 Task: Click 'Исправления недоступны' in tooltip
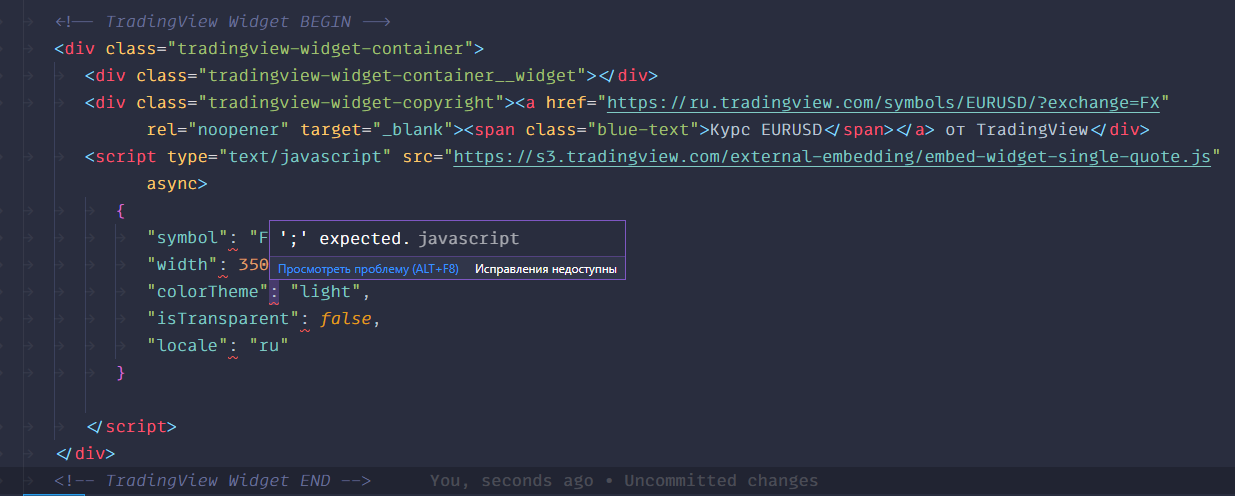coord(546,269)
